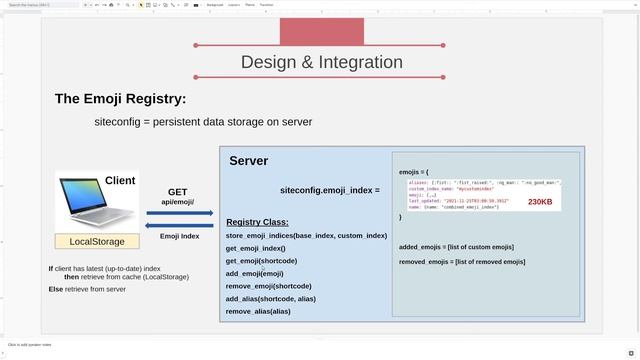Select the JSON code snippet image
This screenshot has height=360, width=640.
[x=484, y=195]
